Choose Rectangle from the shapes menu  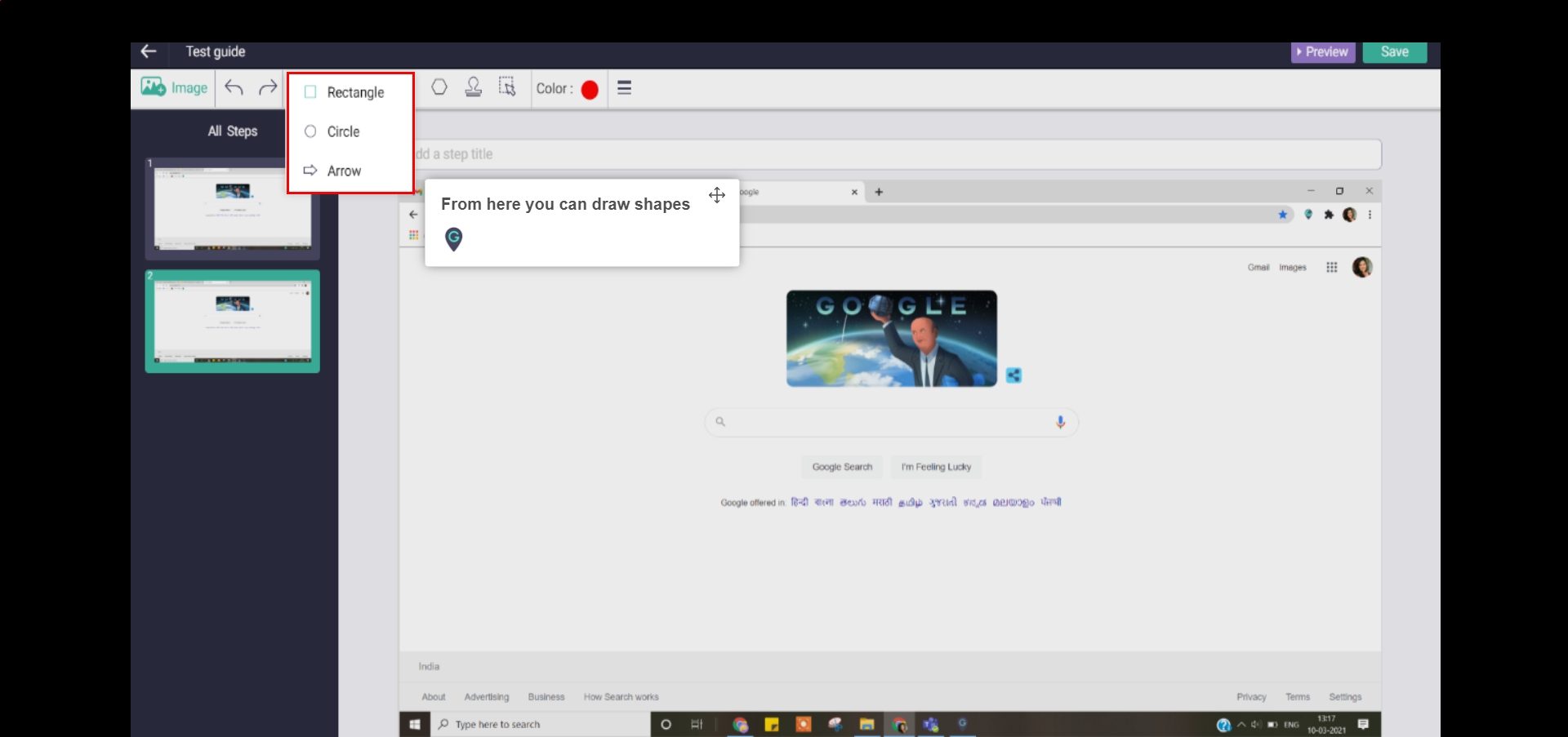point(350,92)
